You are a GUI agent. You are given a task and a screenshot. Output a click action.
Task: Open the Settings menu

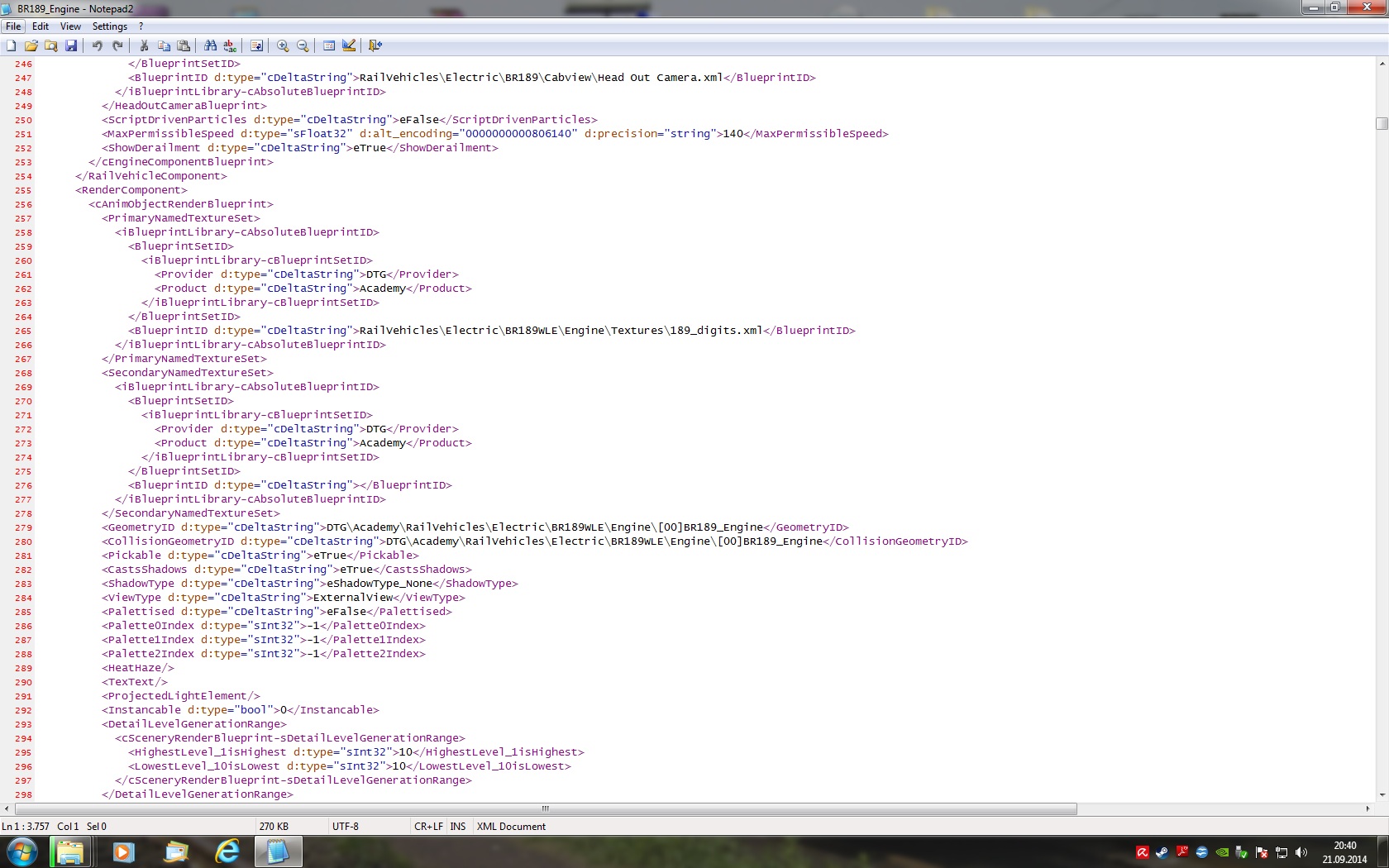click(109, 26)
